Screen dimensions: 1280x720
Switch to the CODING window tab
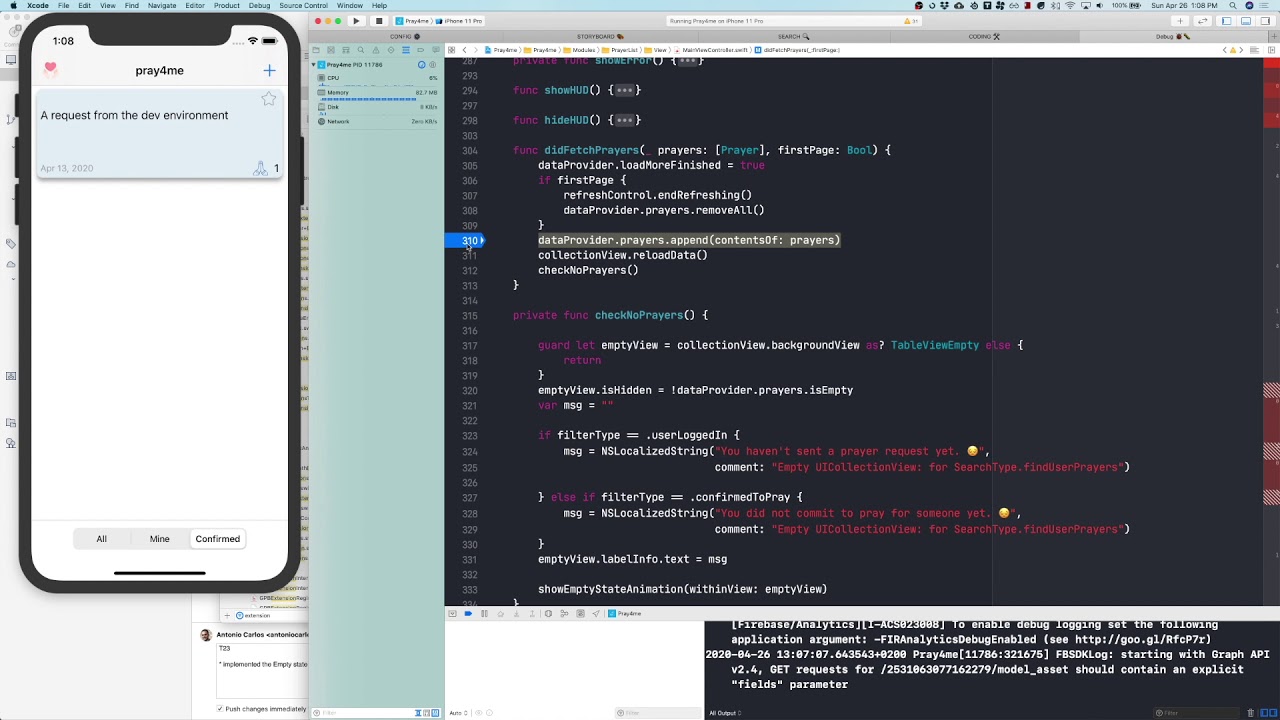[x=984, y=37]
